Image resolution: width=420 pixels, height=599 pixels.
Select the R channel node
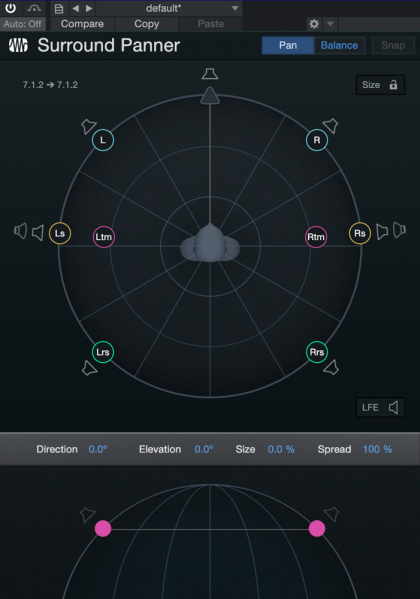coord(317,140)
